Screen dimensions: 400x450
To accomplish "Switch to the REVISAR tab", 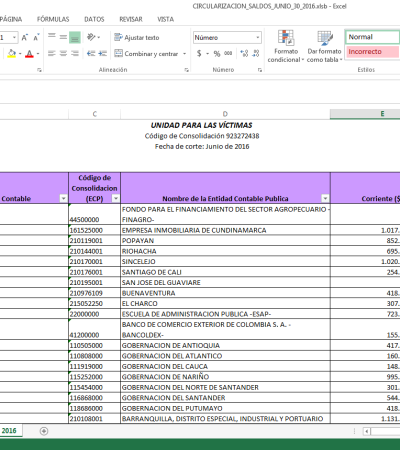I will (x=131, y=19).
